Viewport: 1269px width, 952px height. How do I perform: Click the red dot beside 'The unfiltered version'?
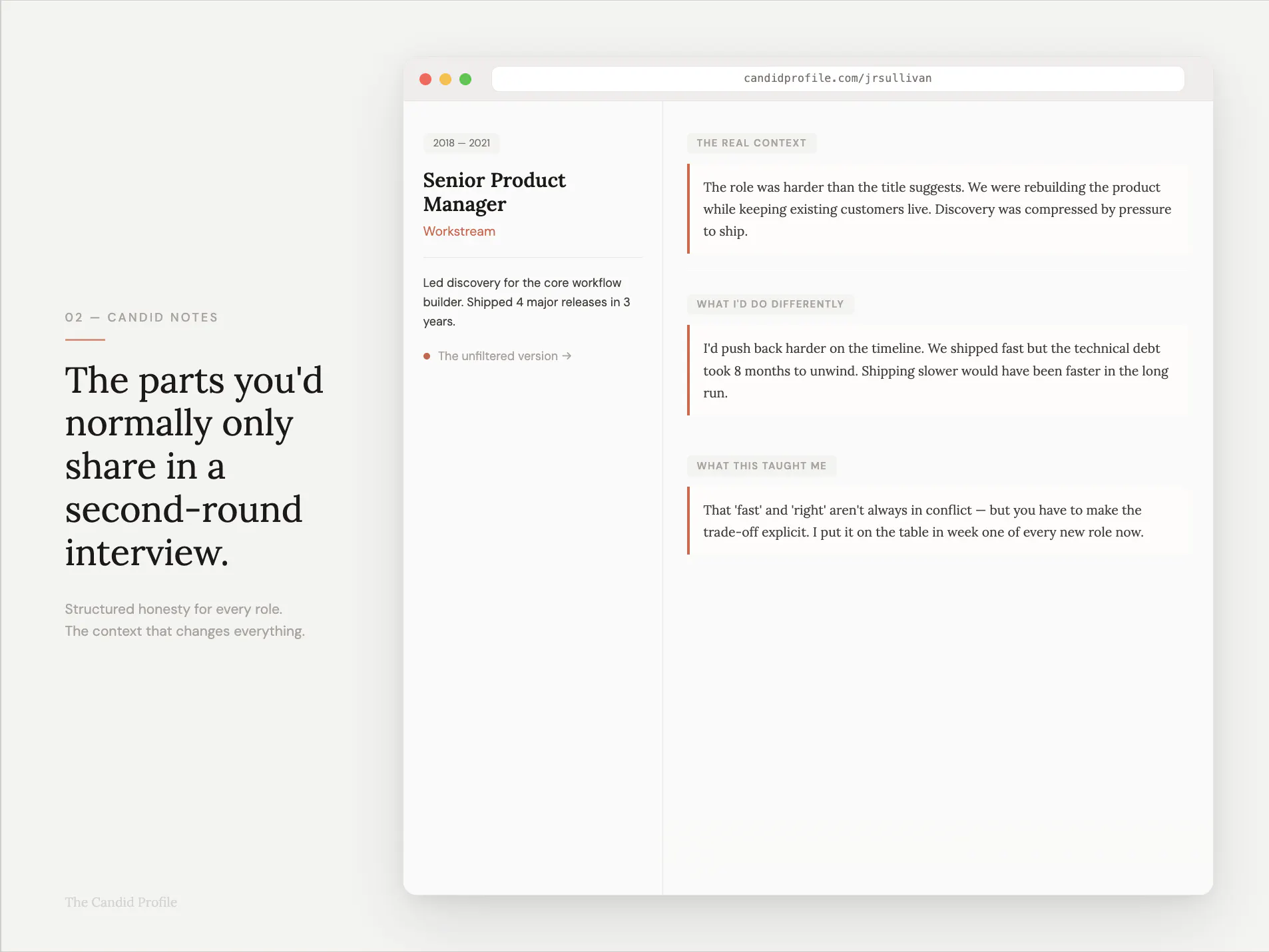point(427,356)
